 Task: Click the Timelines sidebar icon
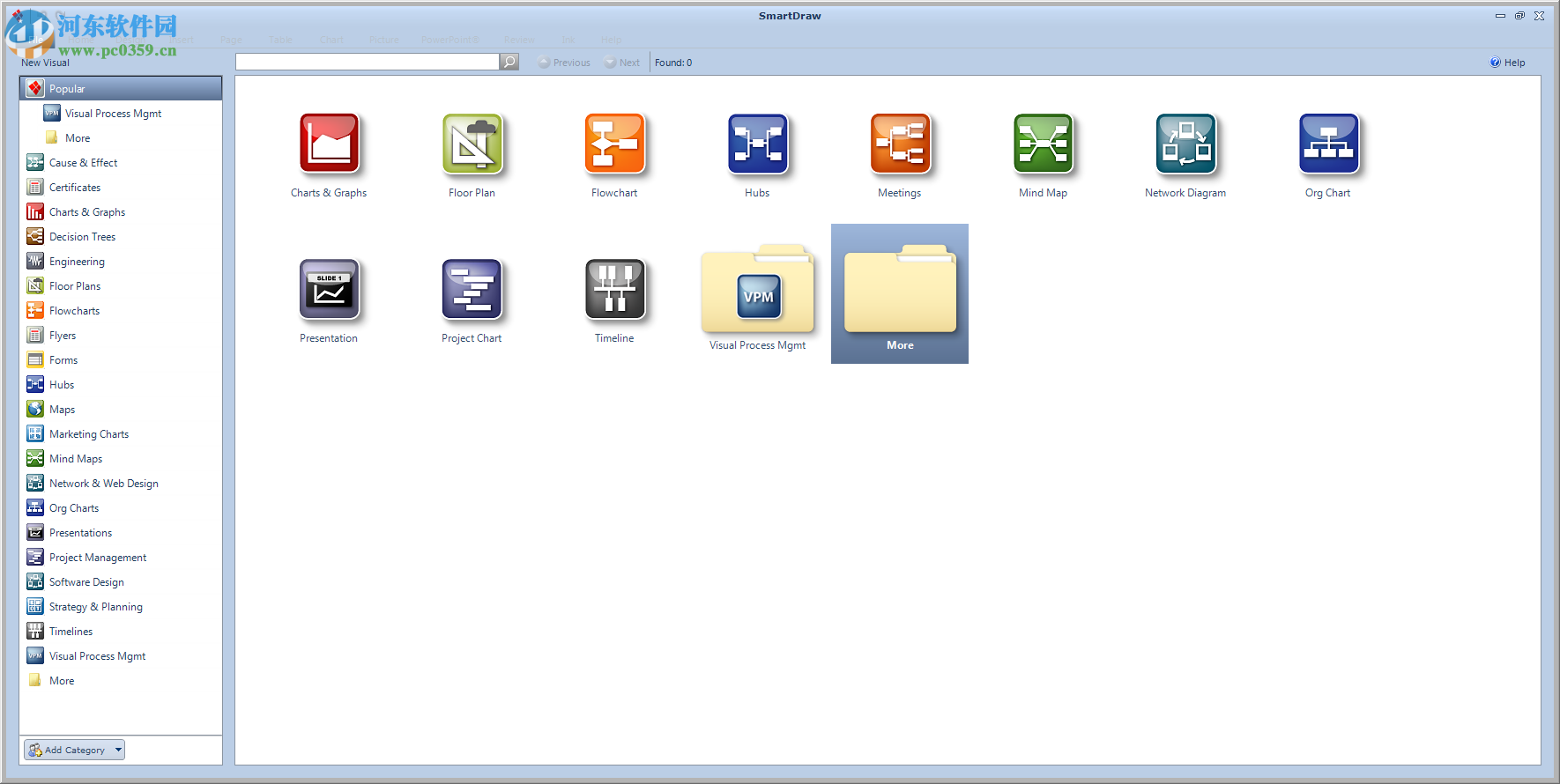[35, 631]
